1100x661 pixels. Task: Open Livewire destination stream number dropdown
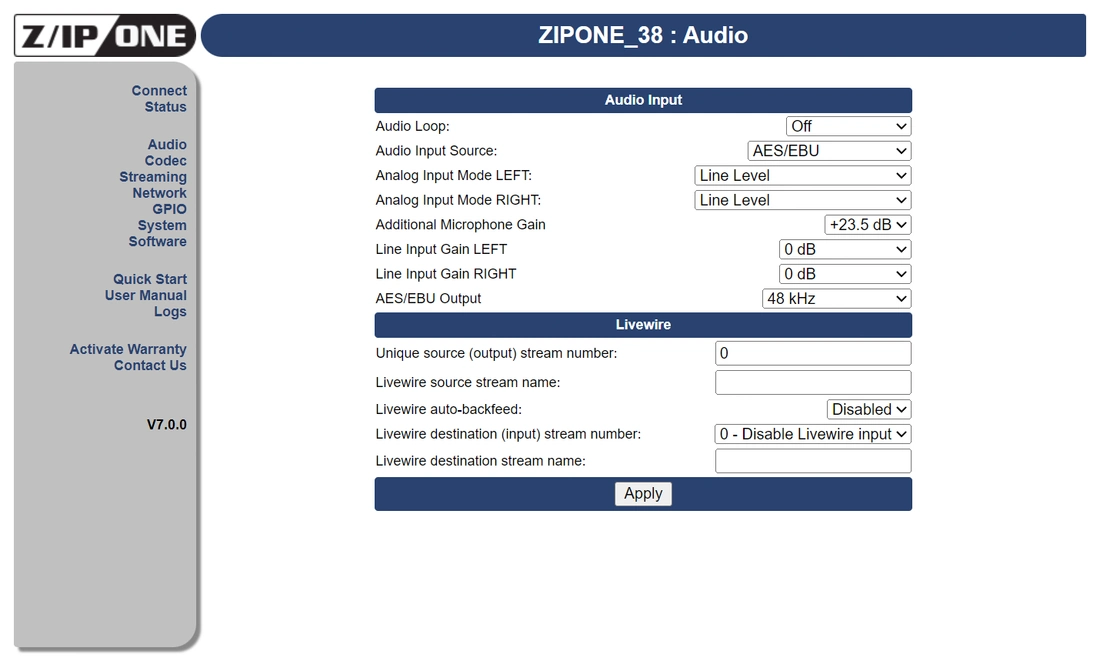pos(812,434)
